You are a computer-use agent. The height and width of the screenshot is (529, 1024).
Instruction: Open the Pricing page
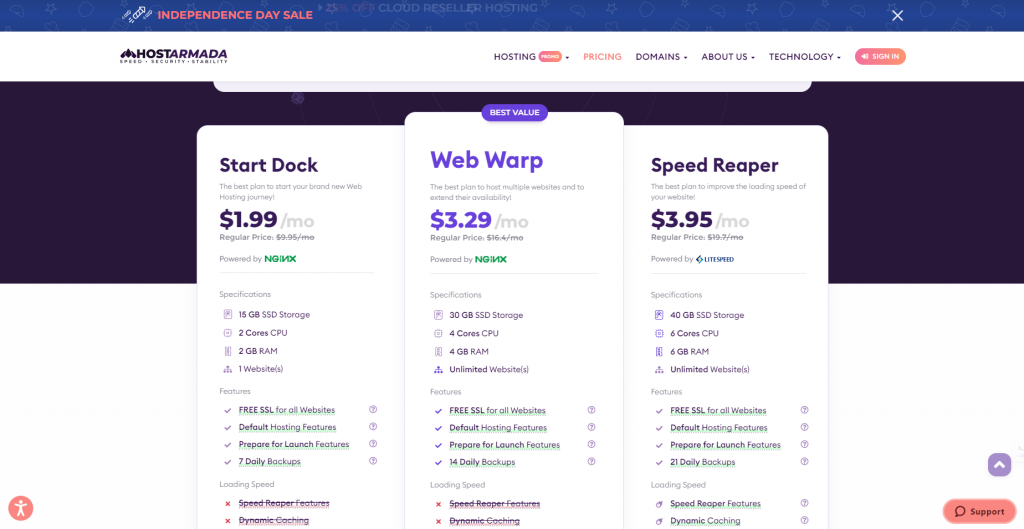(x=602, y=57)
